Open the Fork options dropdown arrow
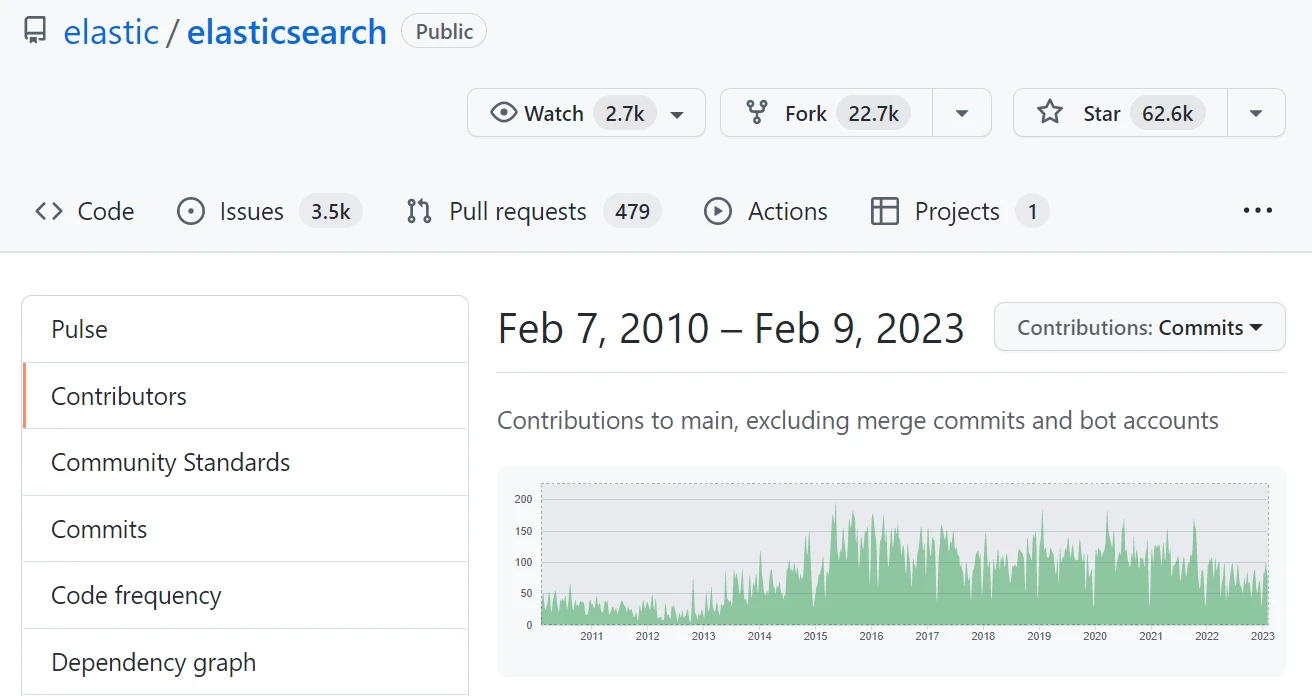Image resolution: width=1312 pixels, height=696 pixels. (961, 113)
